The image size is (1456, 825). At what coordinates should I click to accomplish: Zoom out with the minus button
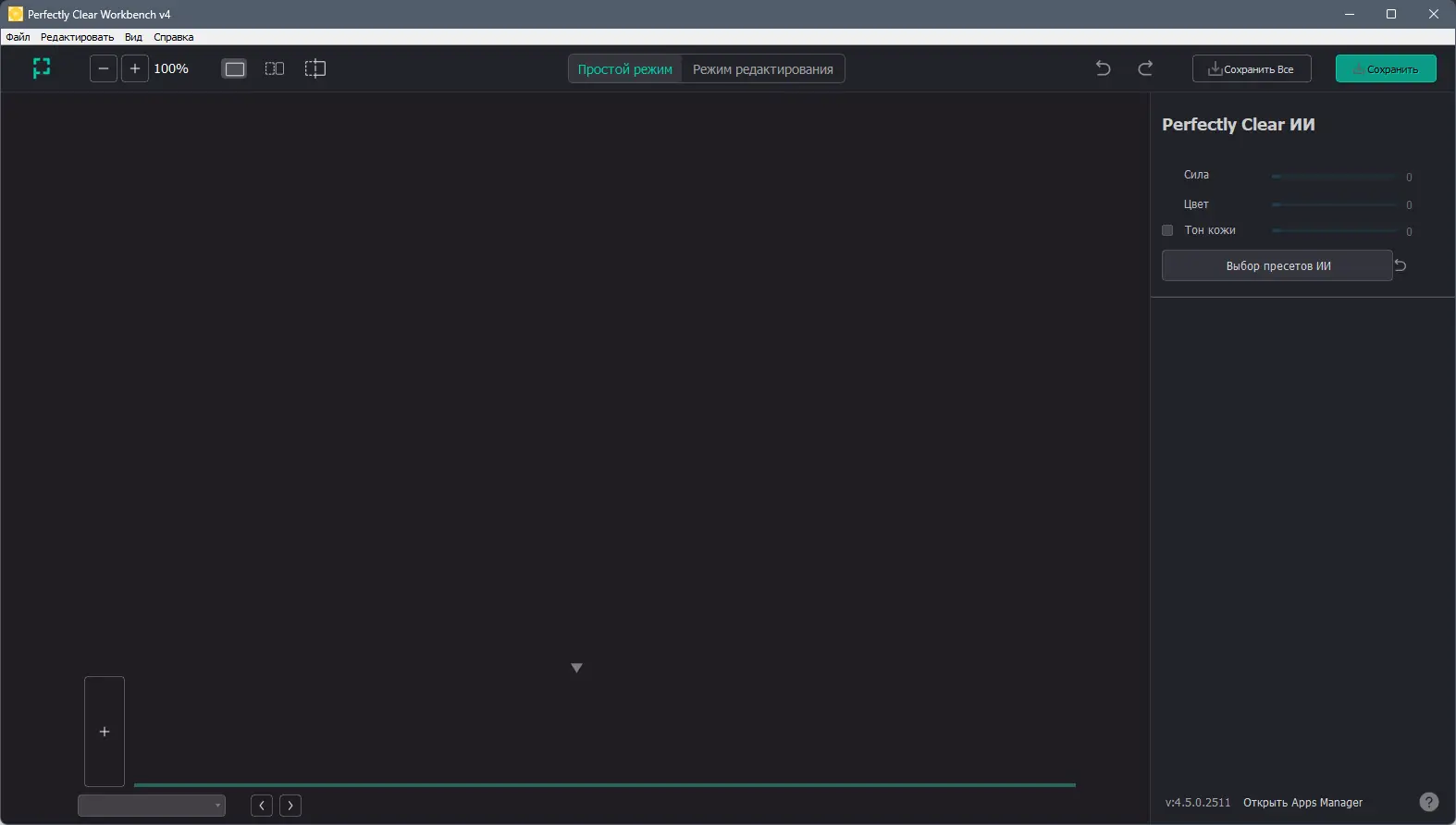104,68
